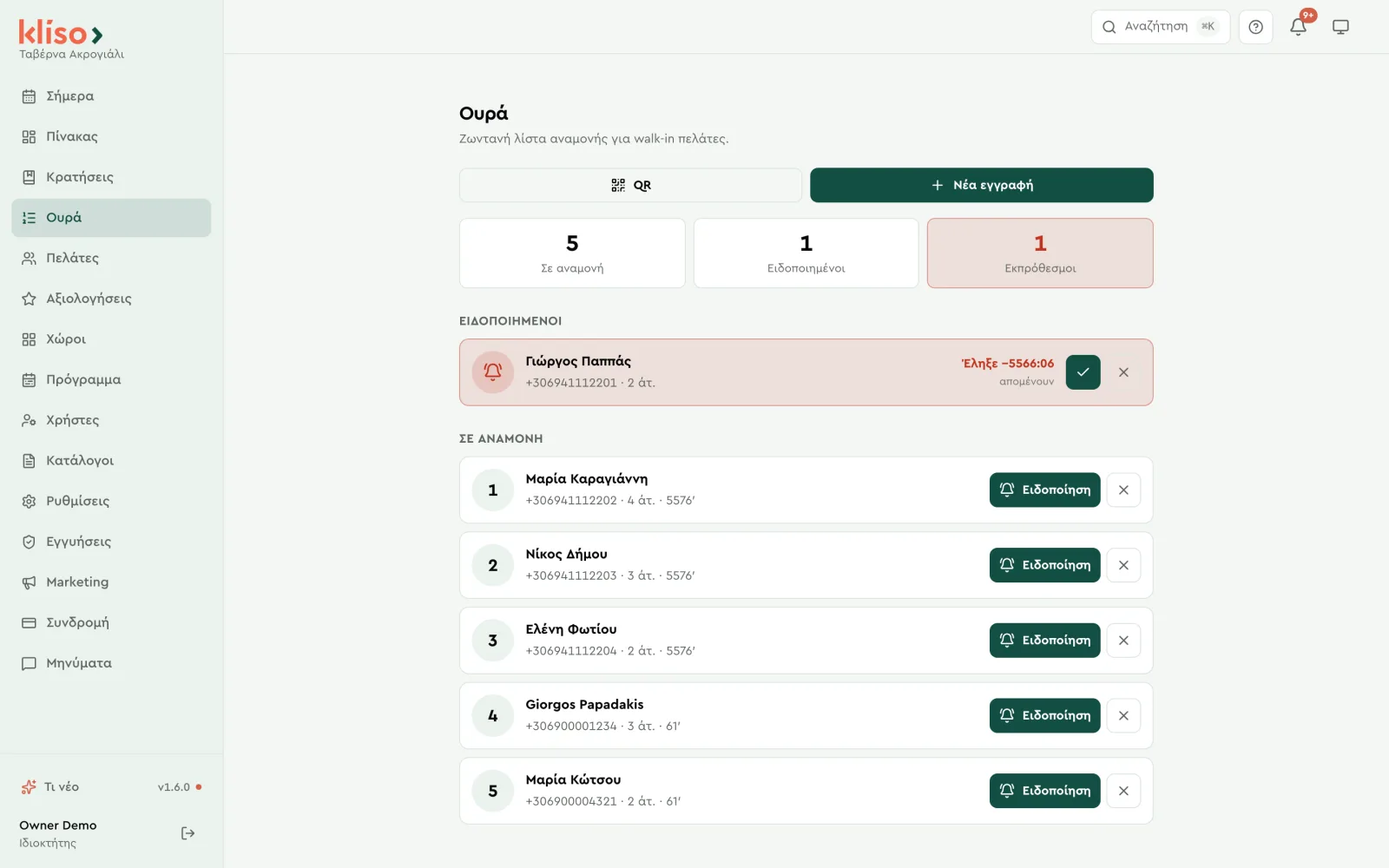The width and height of the screenshot is (1389, 868).
Task: Click Owner Demo profile name
Action: [58, 825]
